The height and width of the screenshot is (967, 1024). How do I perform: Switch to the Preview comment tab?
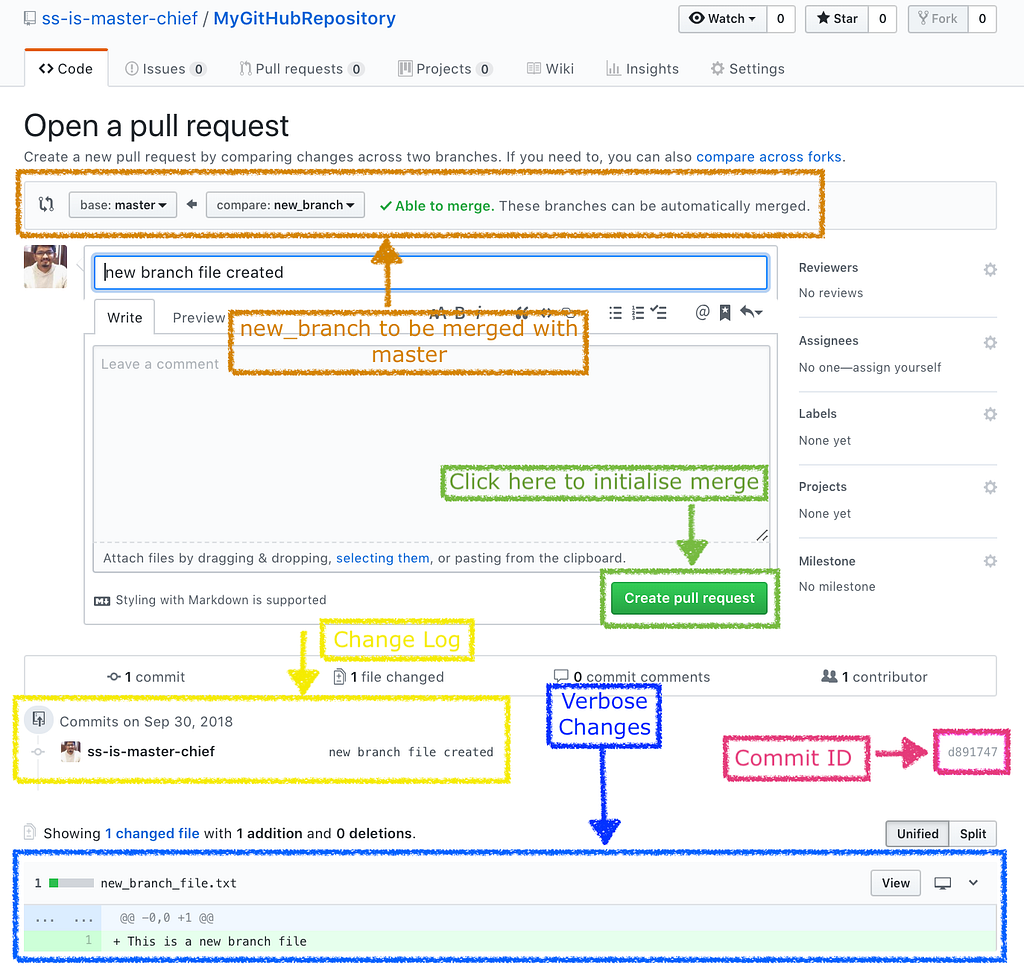199,317
